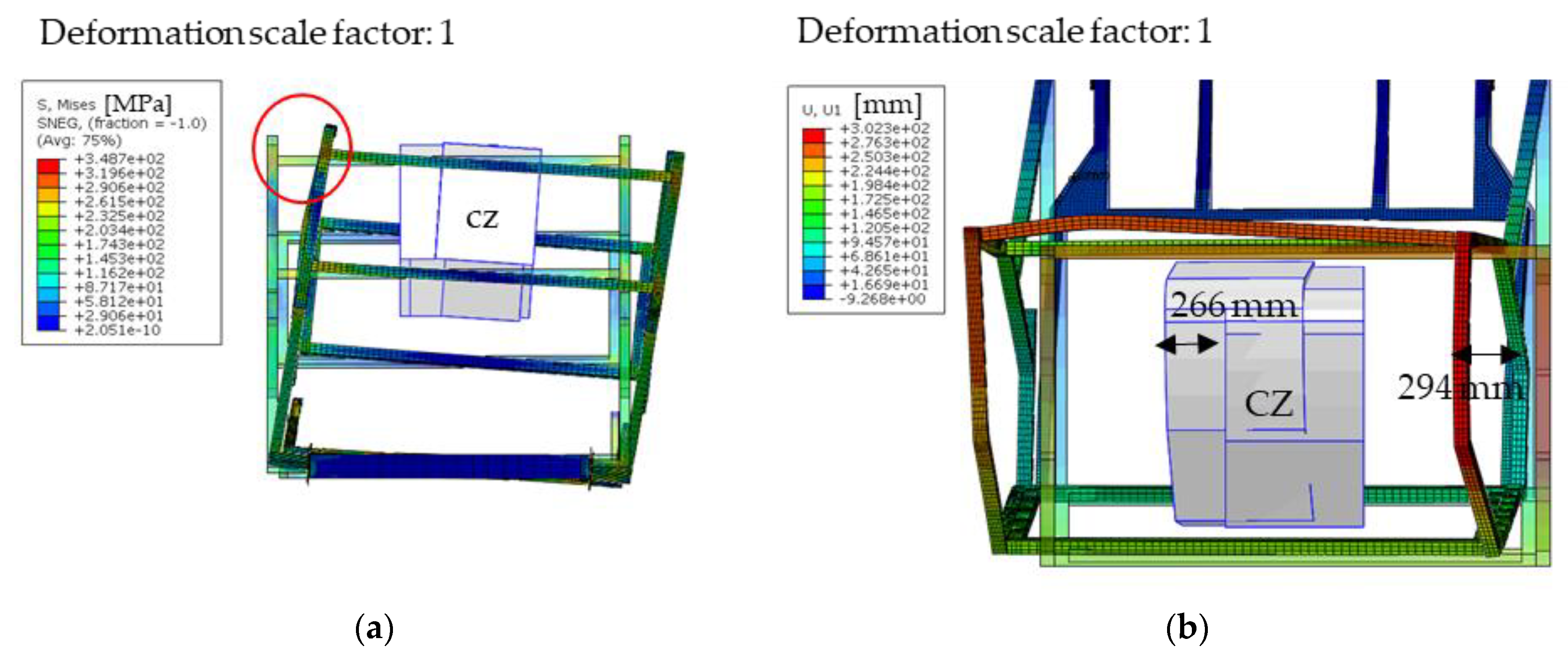The image size is (1568, 649).
Task: Click the -9.268e+00 minimum displacement value
Action: 882,299
